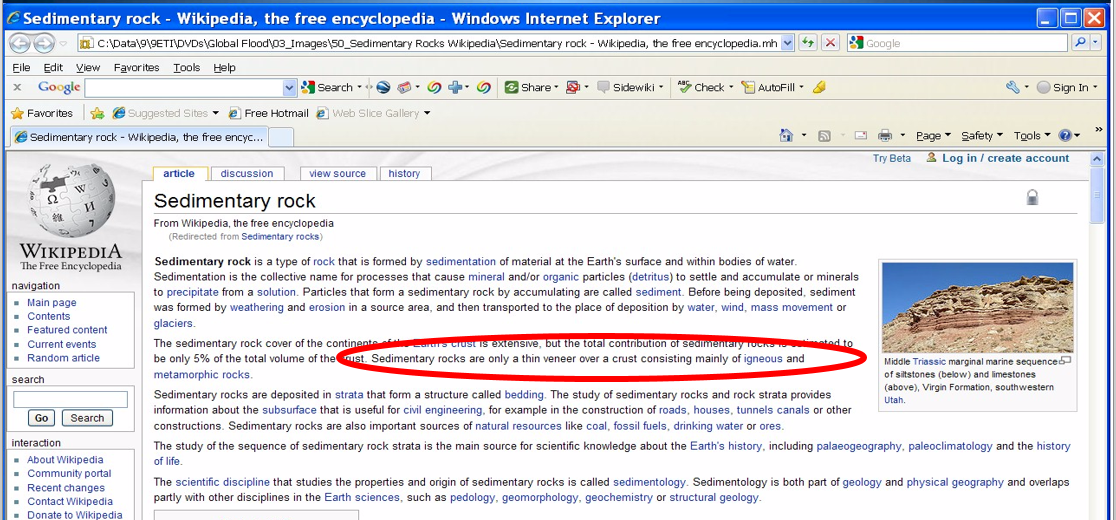Image resolution: width=1116 pixels, height=520 pixels.
Task: Click the yellow highlighter icon on Google Toolbar
Action: tap(819, 87)
